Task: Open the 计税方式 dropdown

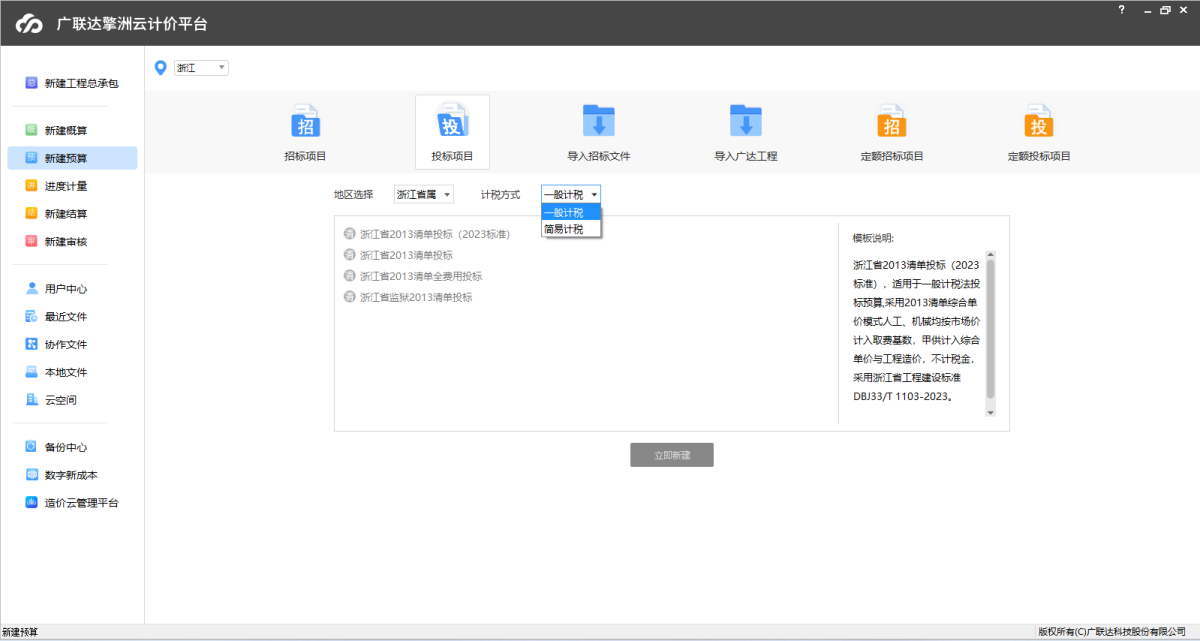Action: (569, 194)
